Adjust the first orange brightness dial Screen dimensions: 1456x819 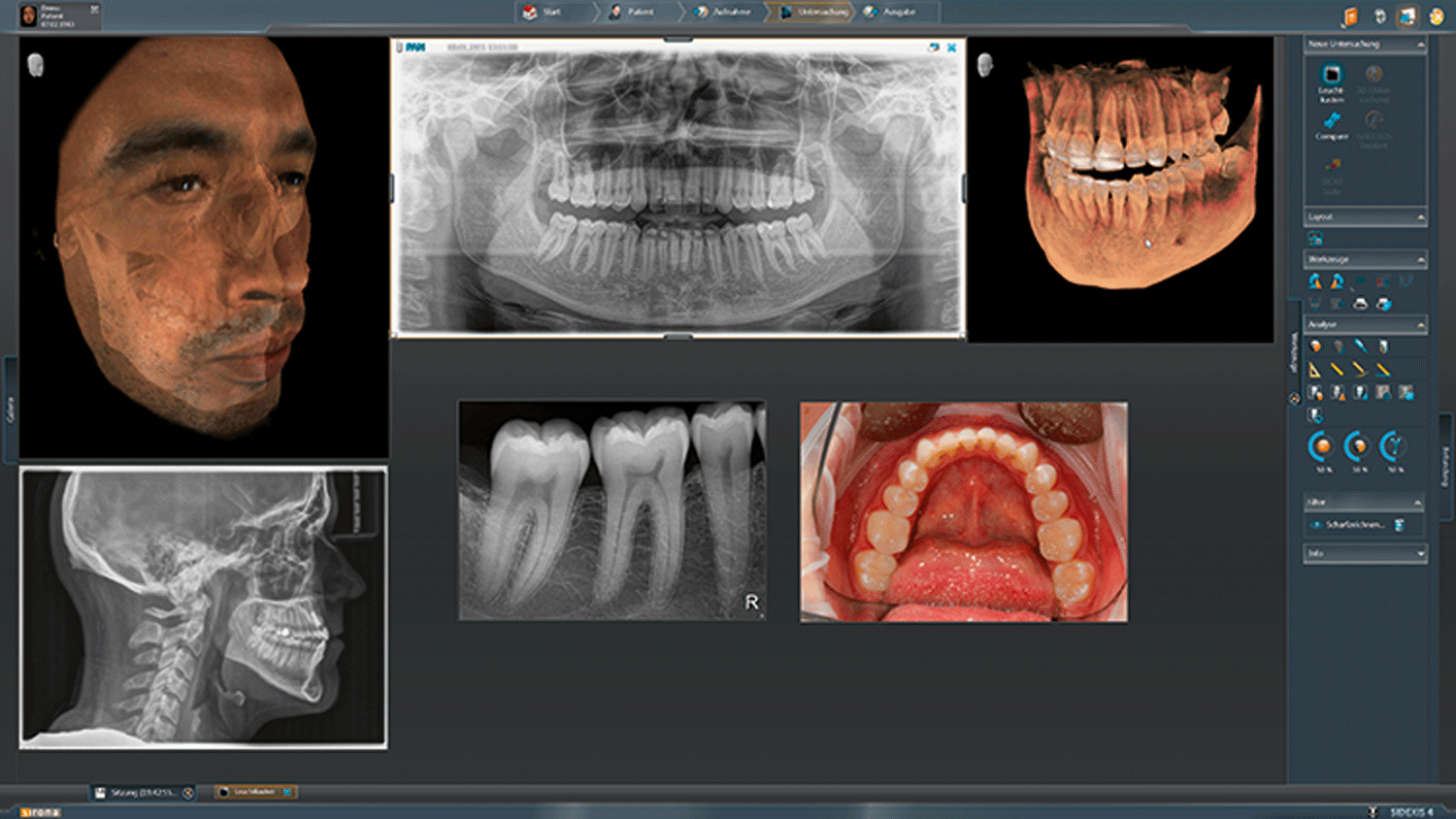click(1322, 446)
